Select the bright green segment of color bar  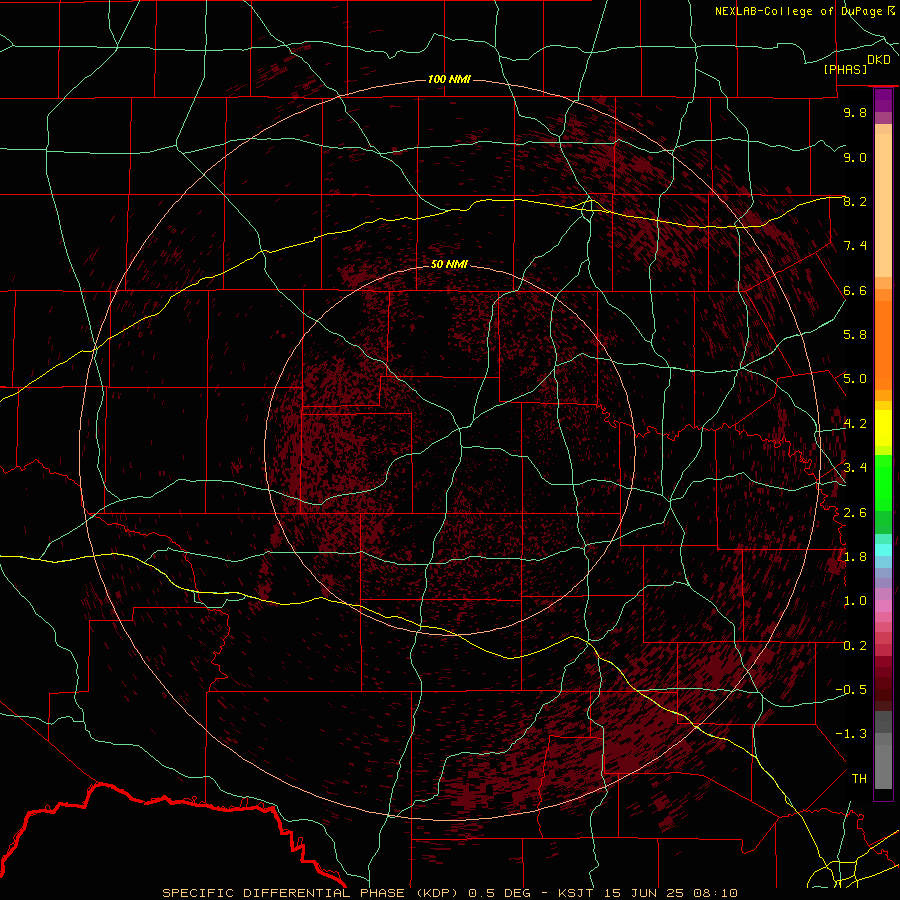(x=883, y=482)
